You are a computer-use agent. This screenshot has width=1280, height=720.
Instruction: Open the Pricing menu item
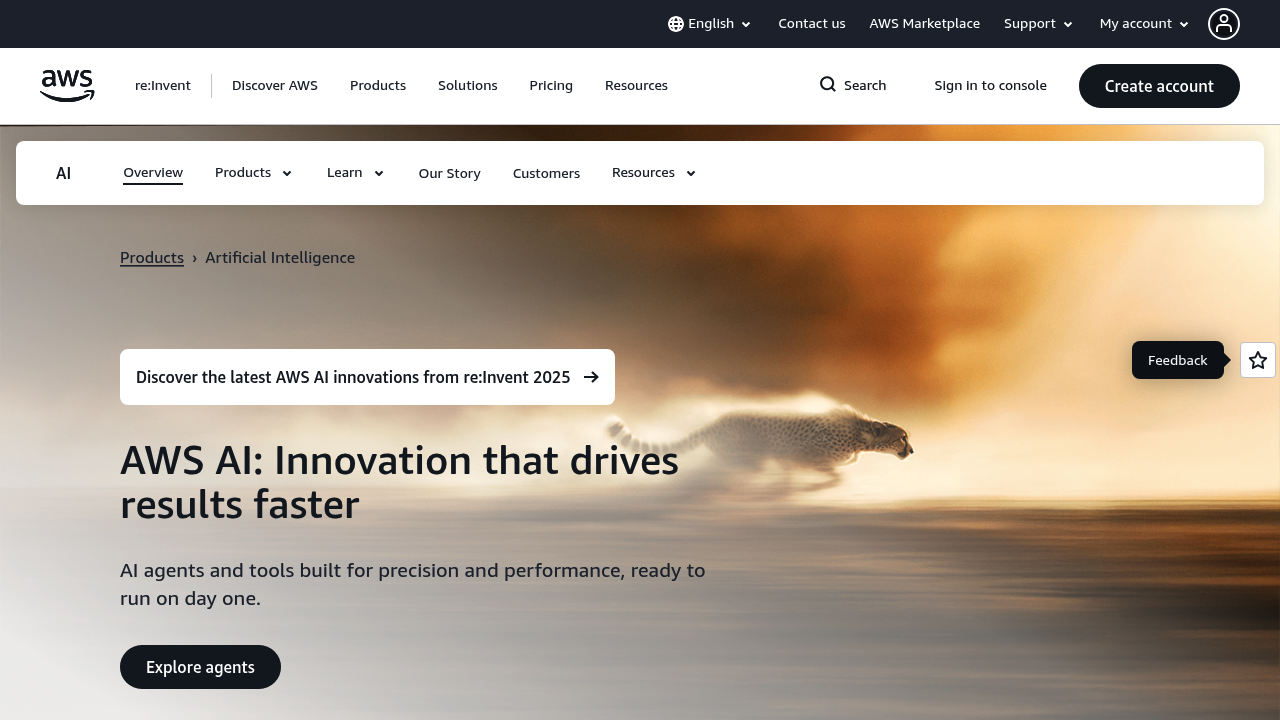pos(550,85)
